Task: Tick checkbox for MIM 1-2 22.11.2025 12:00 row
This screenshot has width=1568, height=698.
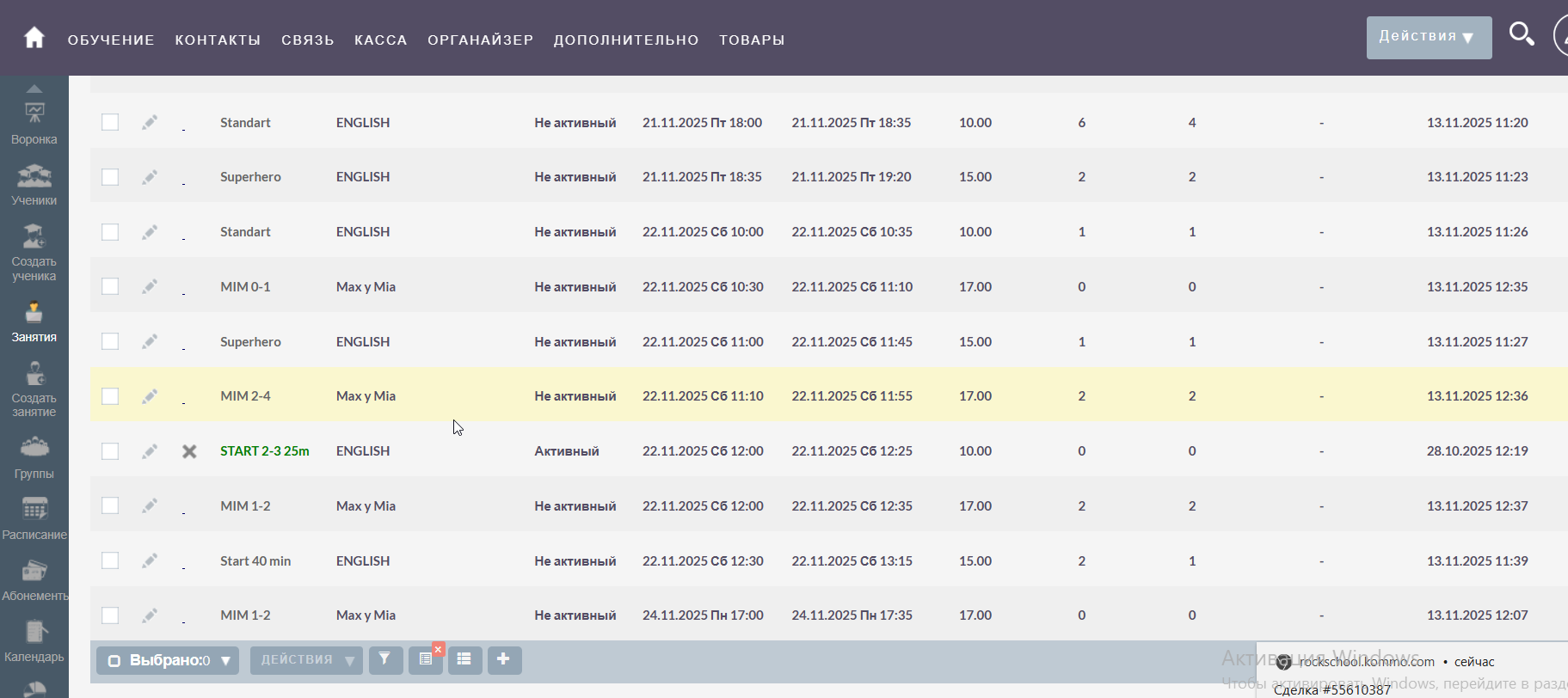Action: [110, 505]
